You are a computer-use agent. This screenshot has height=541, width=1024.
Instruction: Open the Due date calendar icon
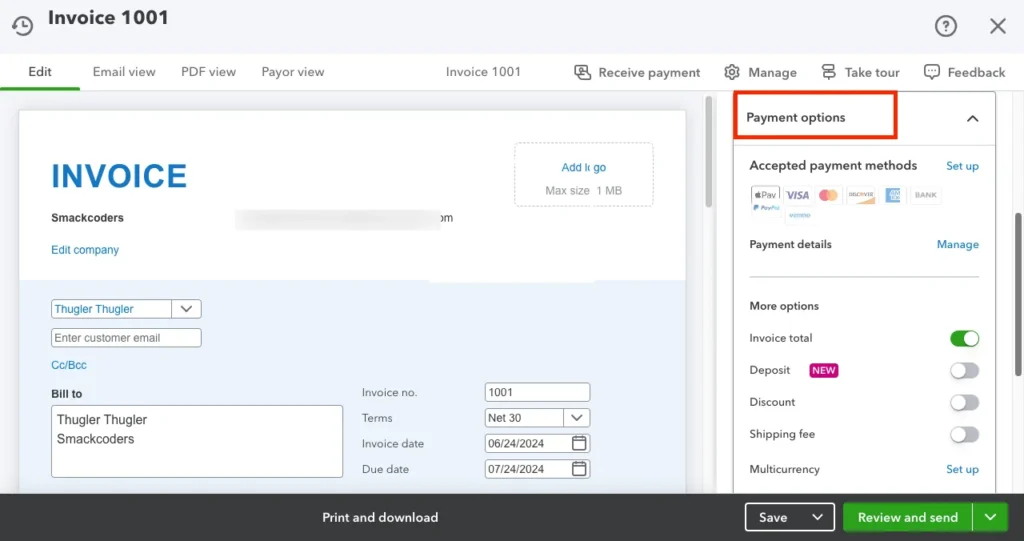coord(579,468)
